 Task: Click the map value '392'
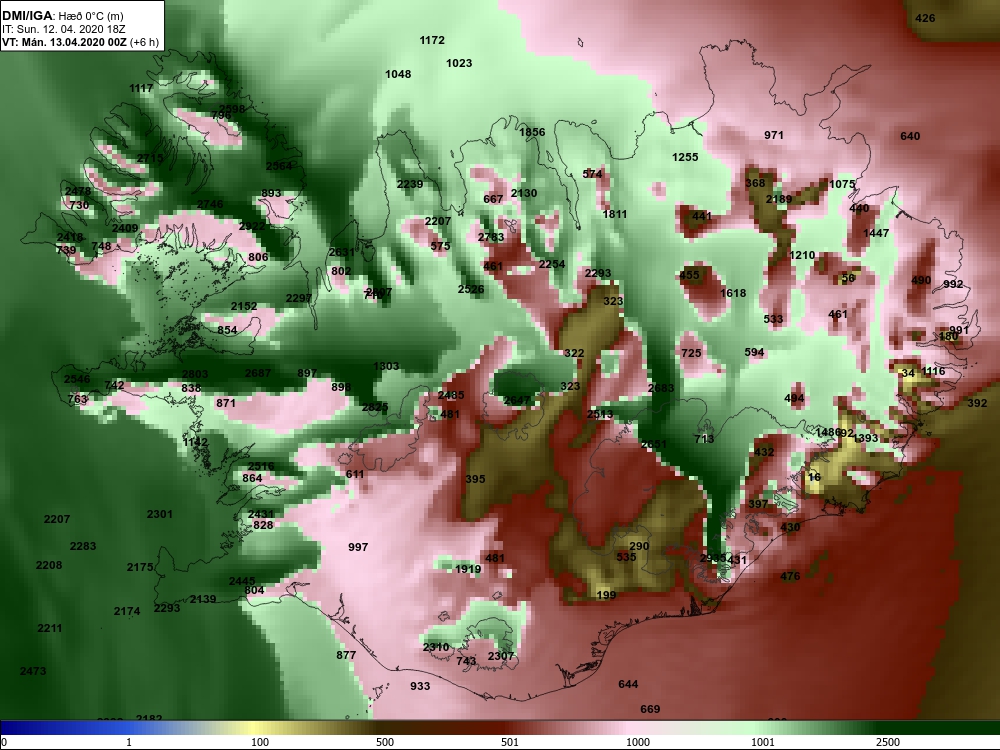(977, 403)
